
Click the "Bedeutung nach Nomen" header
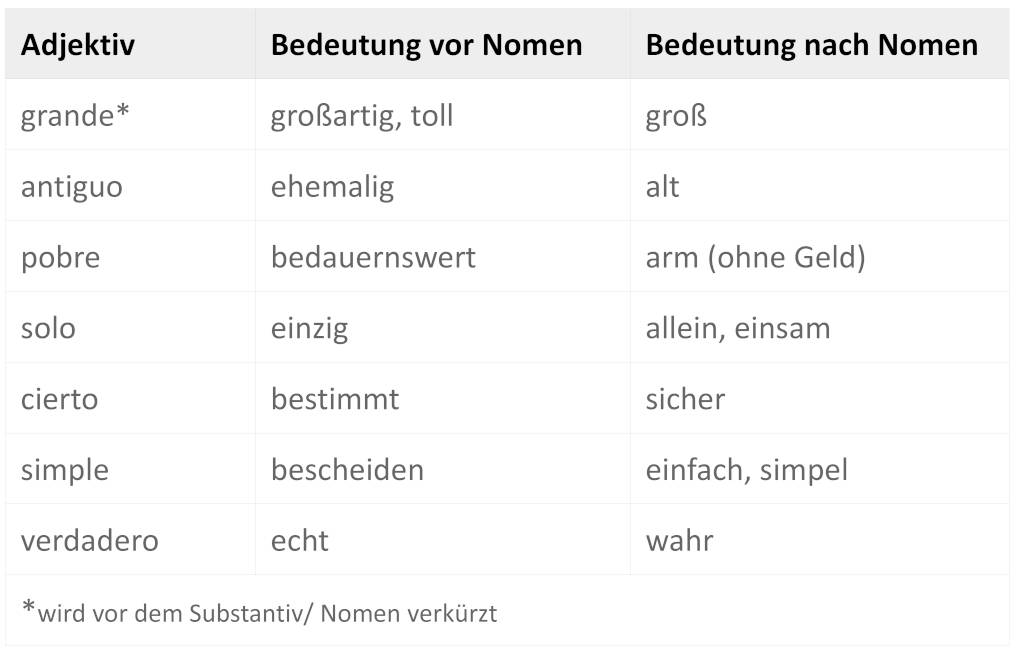[811, 45]
